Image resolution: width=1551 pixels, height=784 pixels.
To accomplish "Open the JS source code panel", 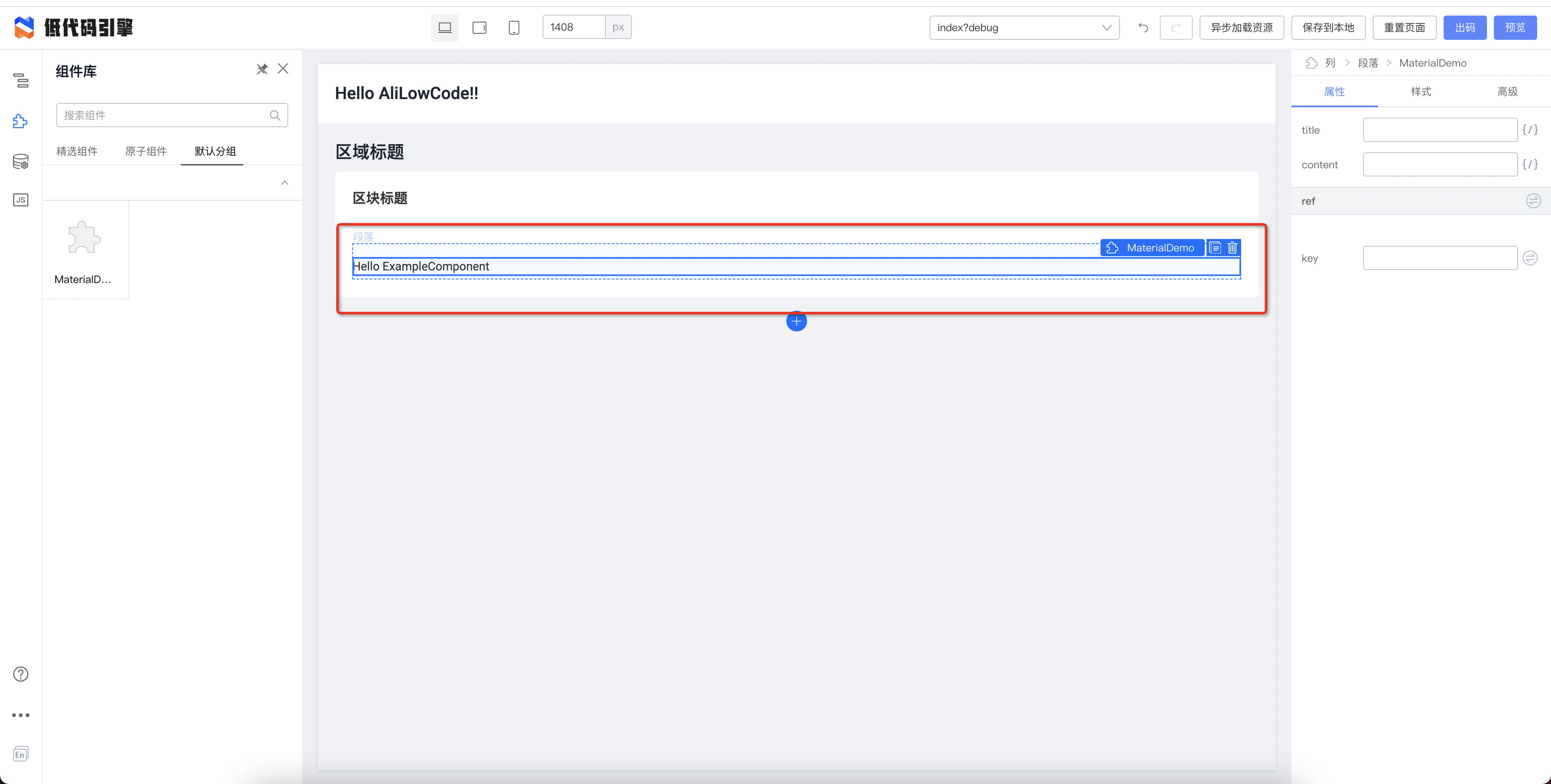I will point(20,200).
